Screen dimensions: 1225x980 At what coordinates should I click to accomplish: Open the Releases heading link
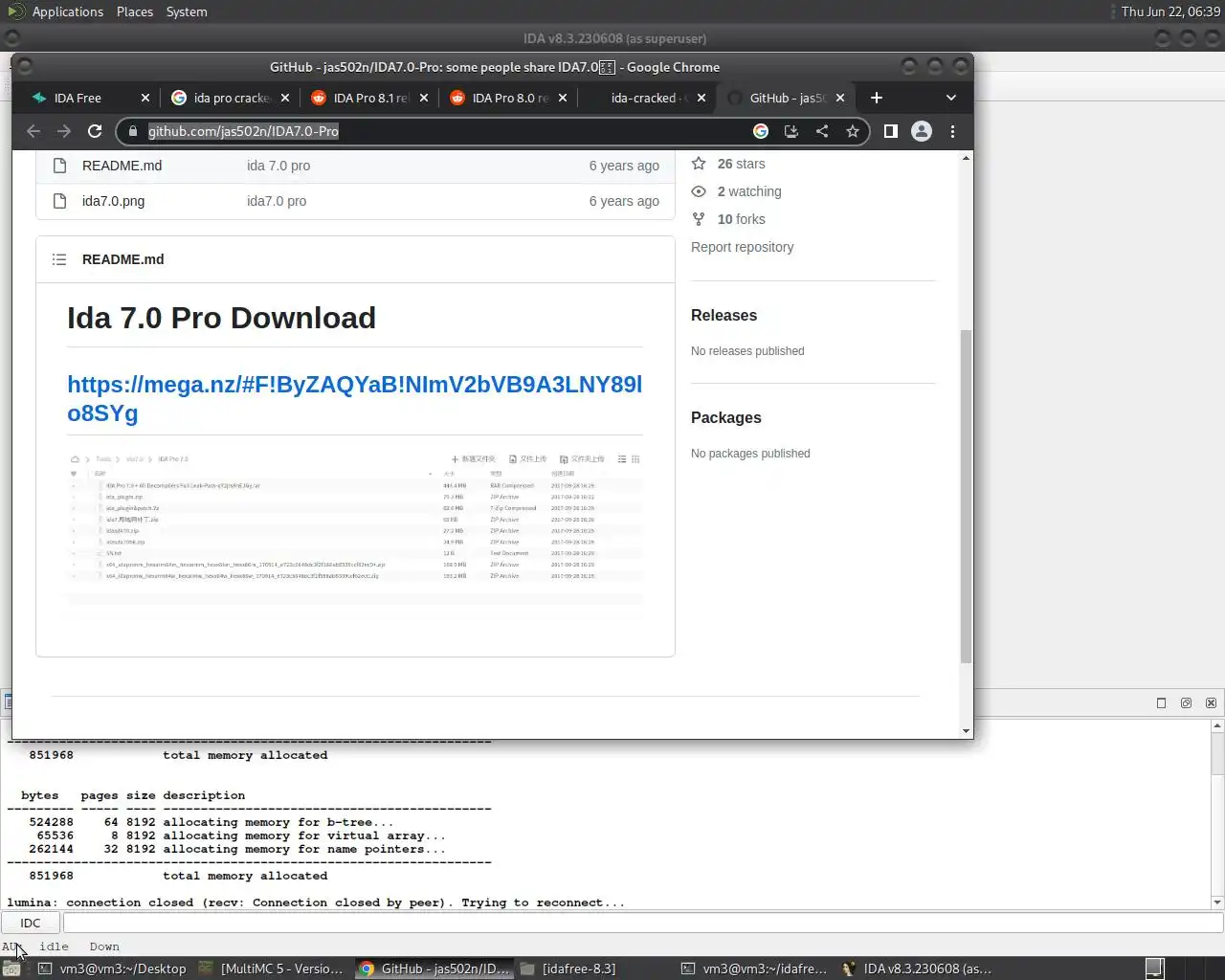coord(724,315)
